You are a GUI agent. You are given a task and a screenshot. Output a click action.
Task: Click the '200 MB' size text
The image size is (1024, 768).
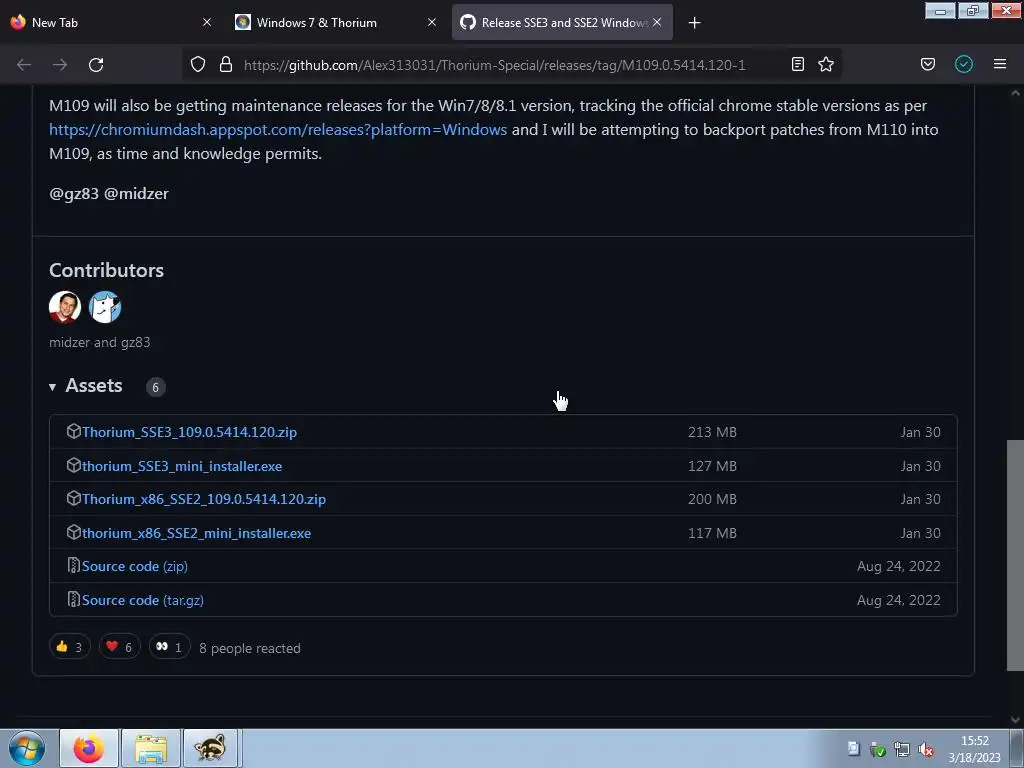click(x=712, y=499)
